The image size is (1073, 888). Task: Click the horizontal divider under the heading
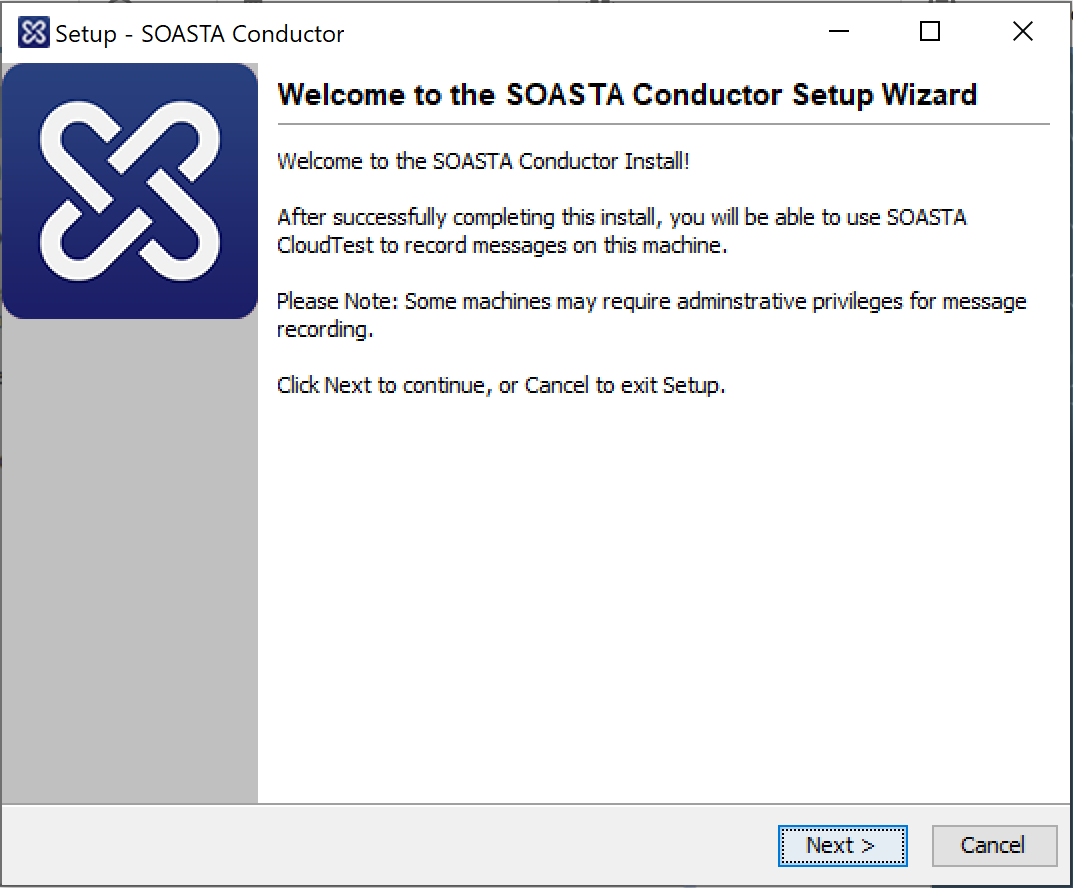pyautogui.click(x=663, y=124)
